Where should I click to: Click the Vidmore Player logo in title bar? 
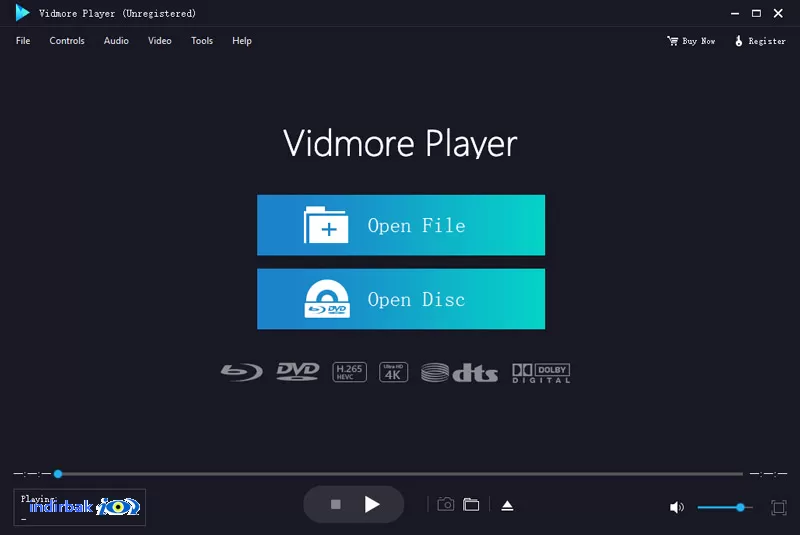(22, 13)
